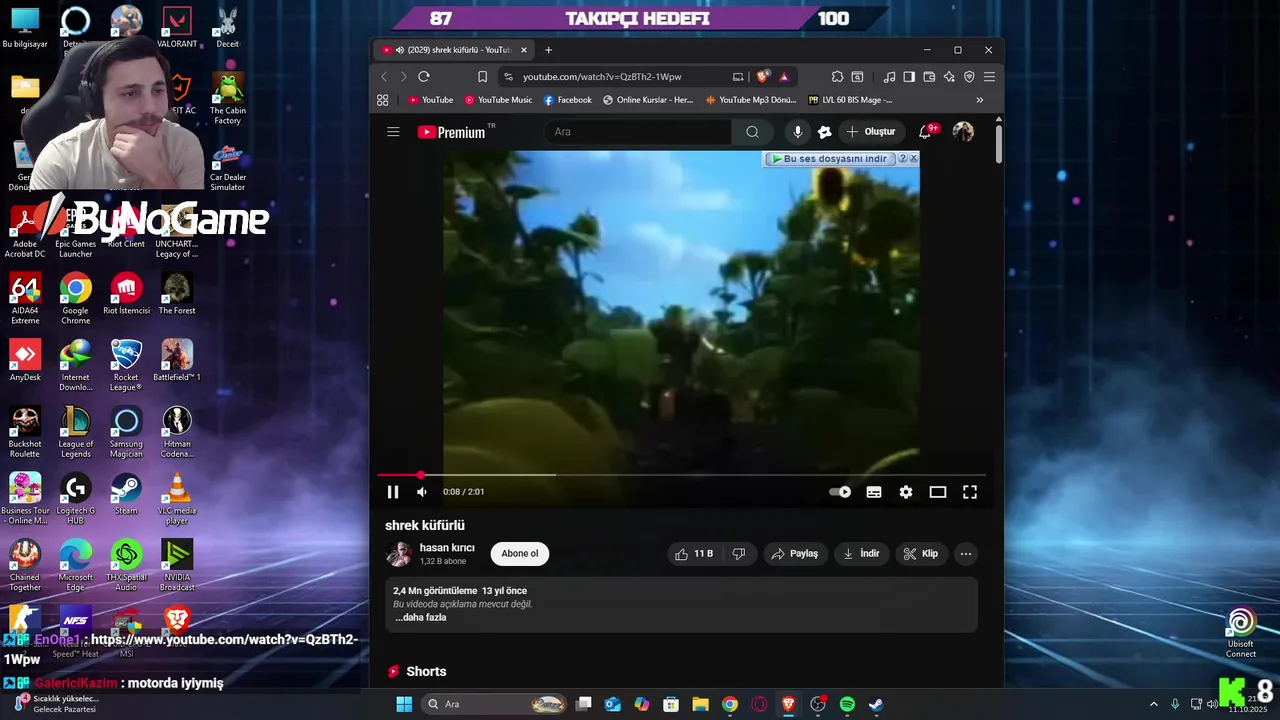Open browser main hamburger menu
This screenshot has height=720, width=1280.
[989, 77]
